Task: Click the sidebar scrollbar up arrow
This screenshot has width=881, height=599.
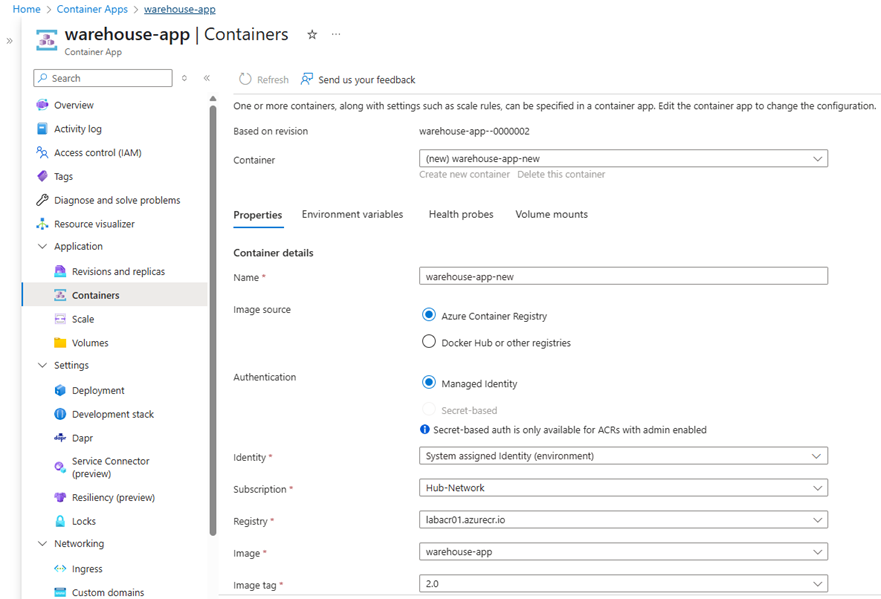Action: 213,99
